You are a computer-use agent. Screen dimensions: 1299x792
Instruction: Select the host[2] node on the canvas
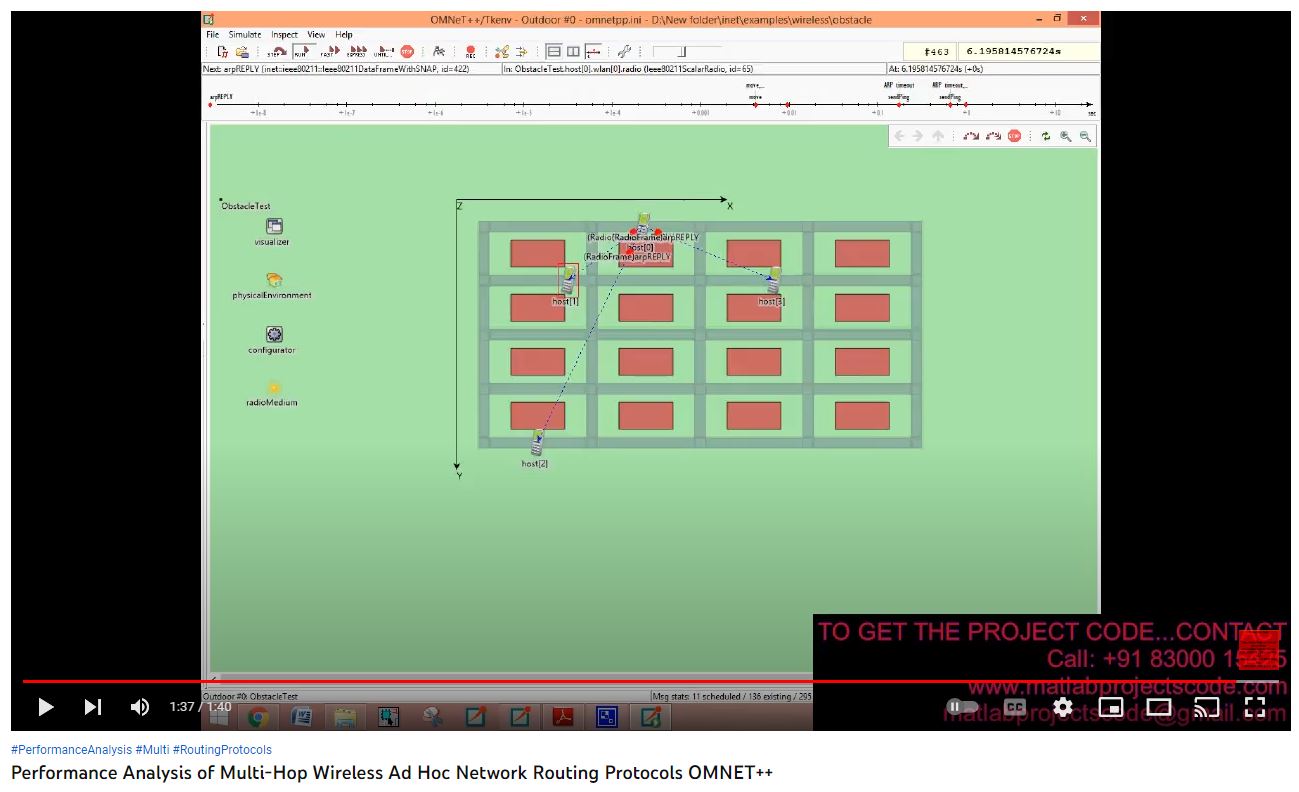tap(538, 444)
